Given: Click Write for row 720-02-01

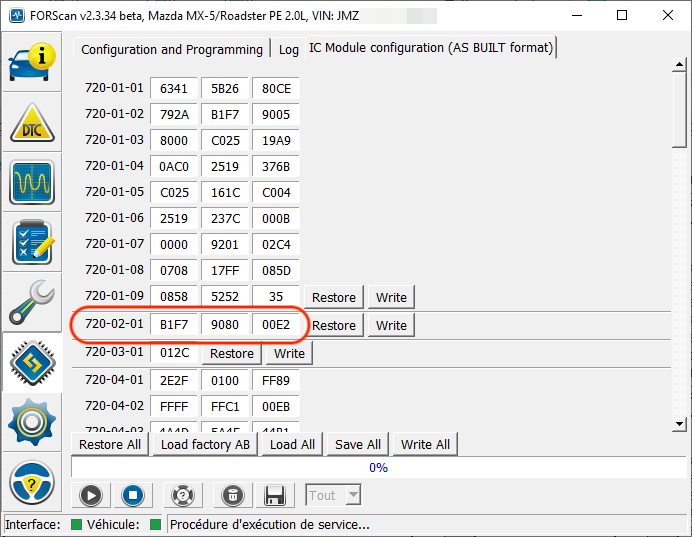Looking at the screenshot, I should 391,325.
